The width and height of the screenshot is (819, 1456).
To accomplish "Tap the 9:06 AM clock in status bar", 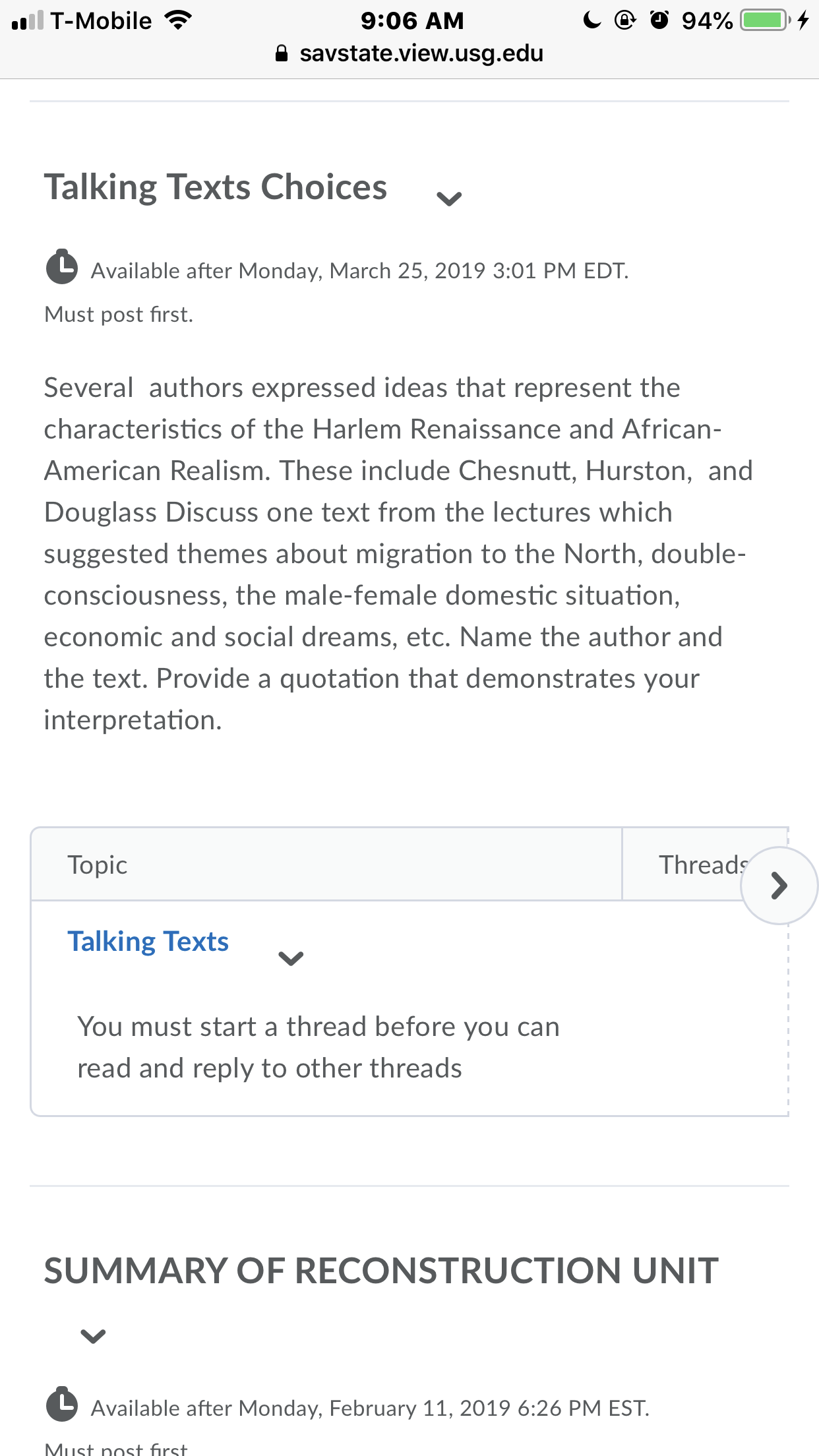I will pos(412,20).
